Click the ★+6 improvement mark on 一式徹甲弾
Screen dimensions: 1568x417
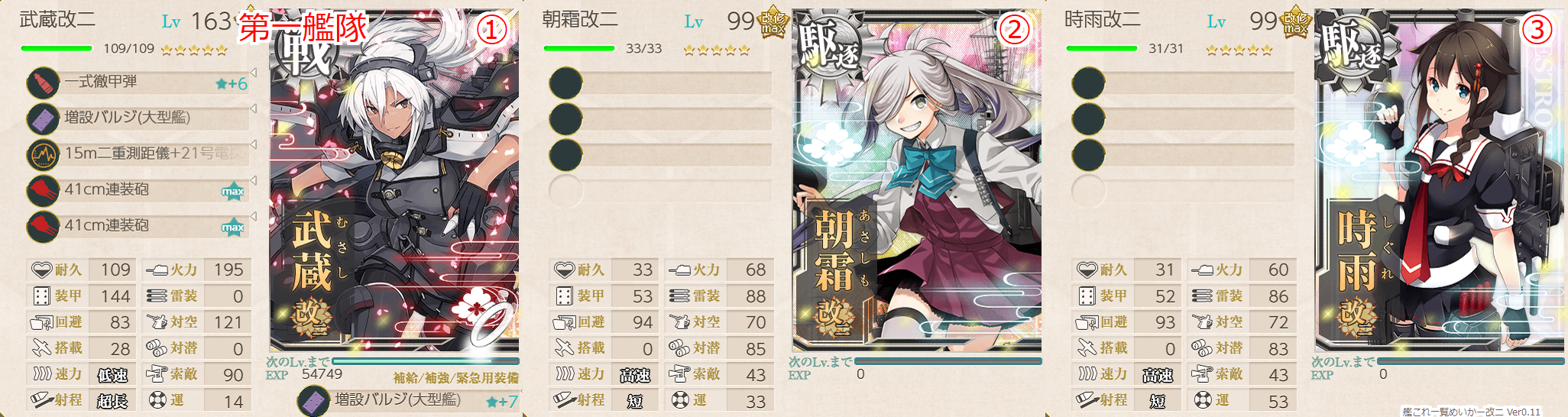click(x=232, y=83)
